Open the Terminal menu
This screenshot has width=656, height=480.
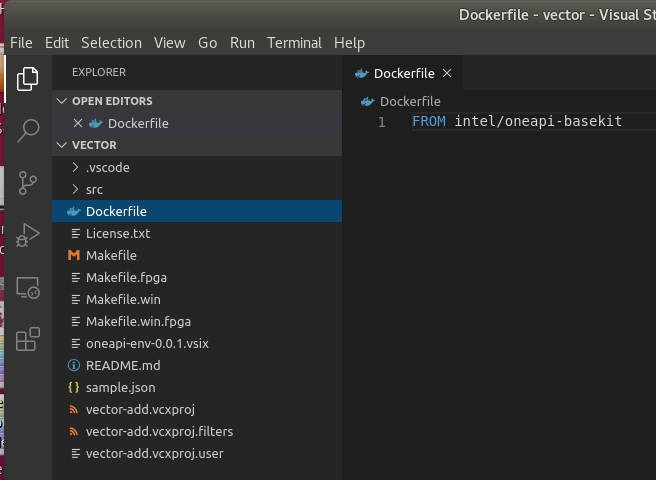(x=294, y=43)
